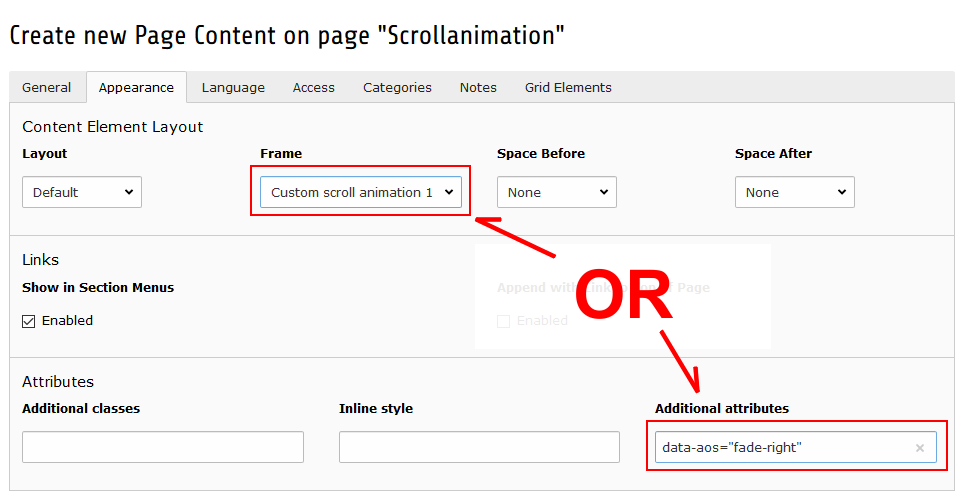Focus the Additional classes input field
Screen dimensions: 963x496
(x=163, y=447)
